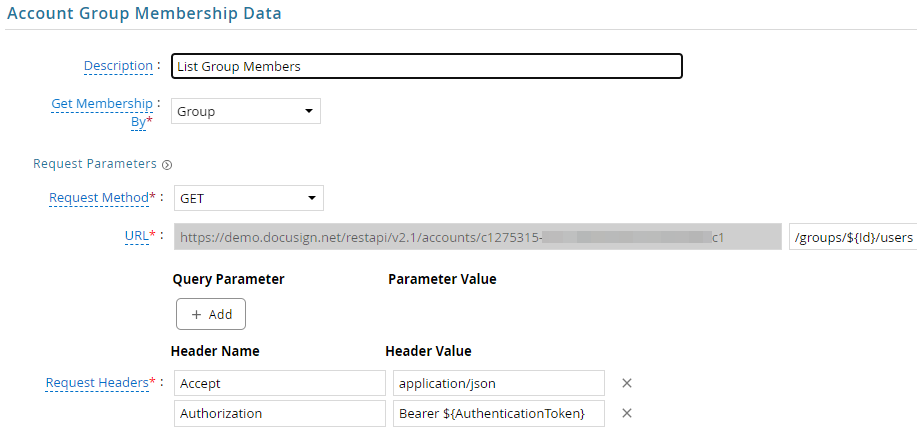Edit the Accept header name field
This screenshot has width=917, height=429.
[x=280, y=383]
